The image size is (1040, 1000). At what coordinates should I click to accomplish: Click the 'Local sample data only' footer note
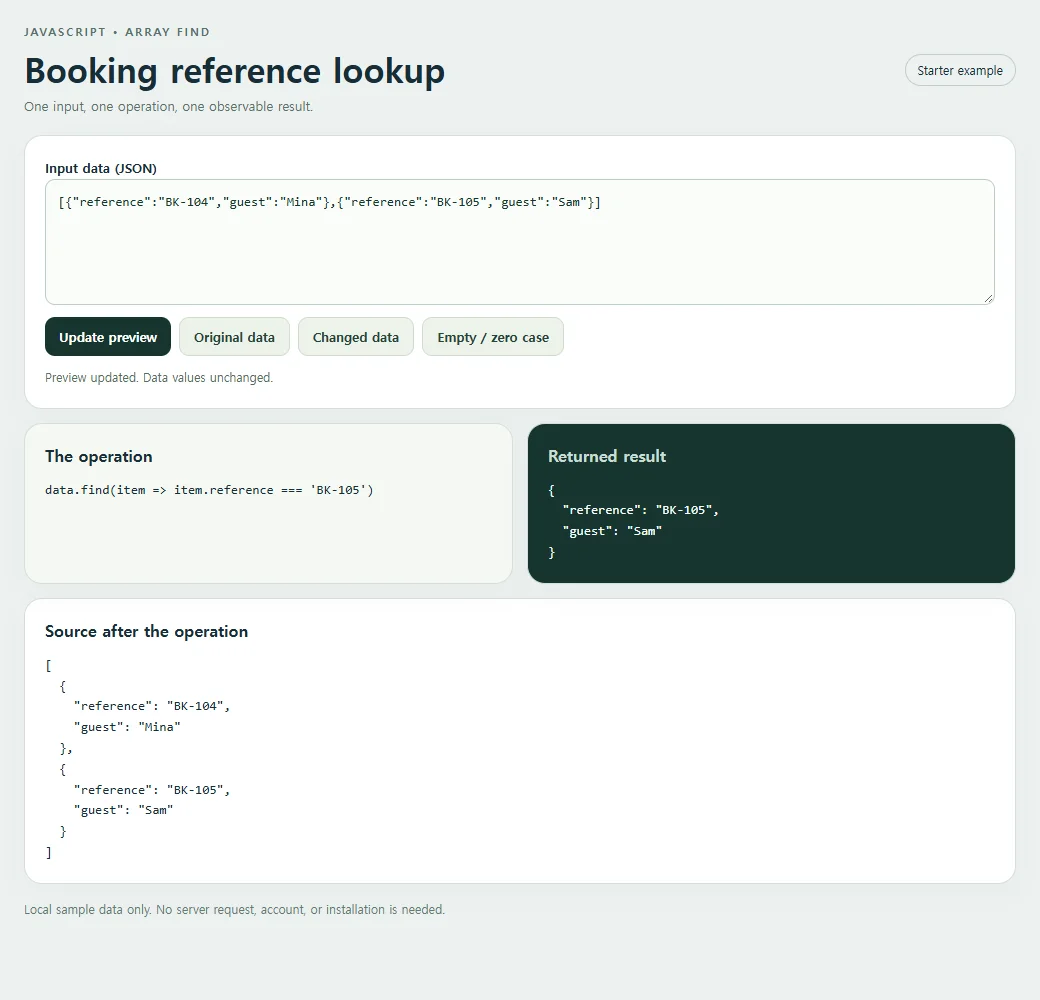tap(235, 910)
